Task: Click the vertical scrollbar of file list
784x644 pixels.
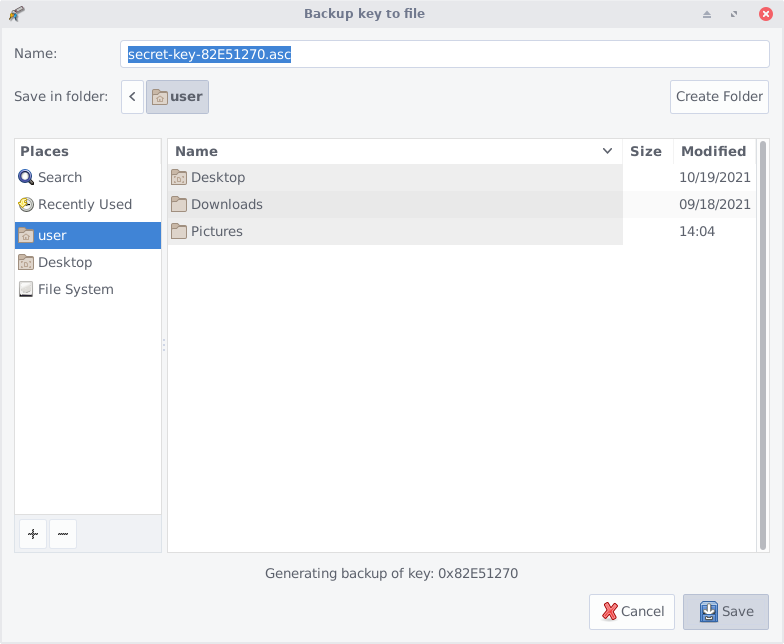Action: click(763, 340)
